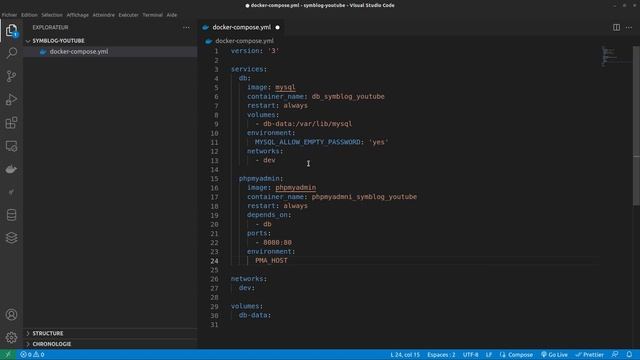
Task: Click the 8080:80 port mapping text
Action: tap(277, 242)
